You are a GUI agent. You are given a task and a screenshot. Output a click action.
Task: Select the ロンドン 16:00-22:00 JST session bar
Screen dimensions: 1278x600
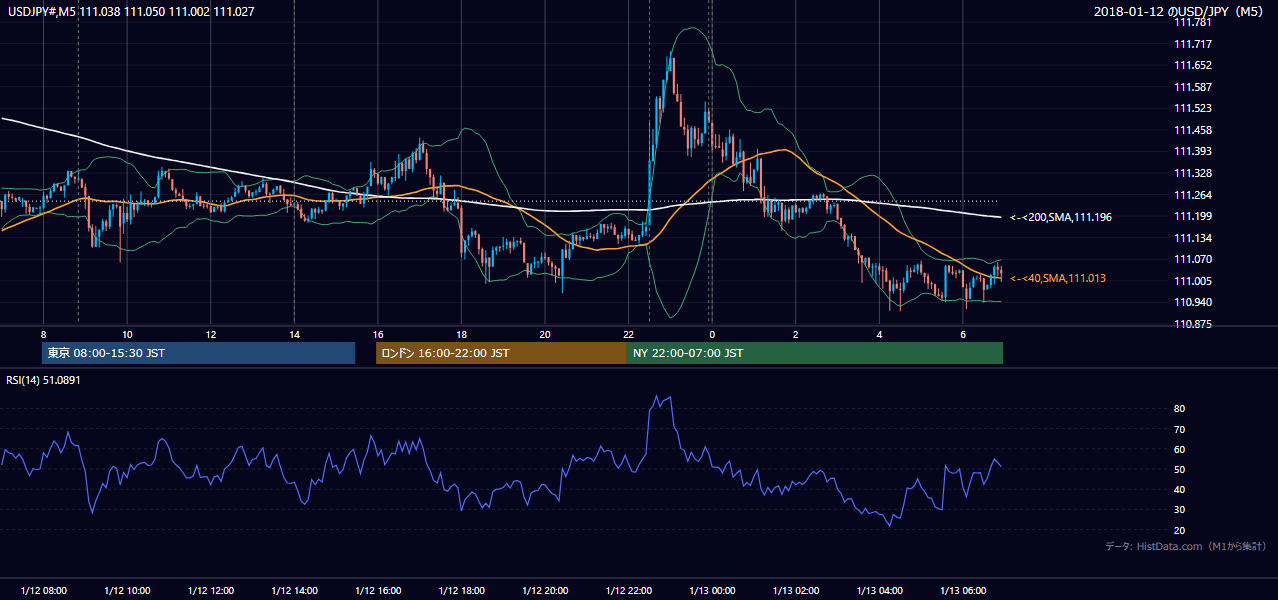click(501, 353)
